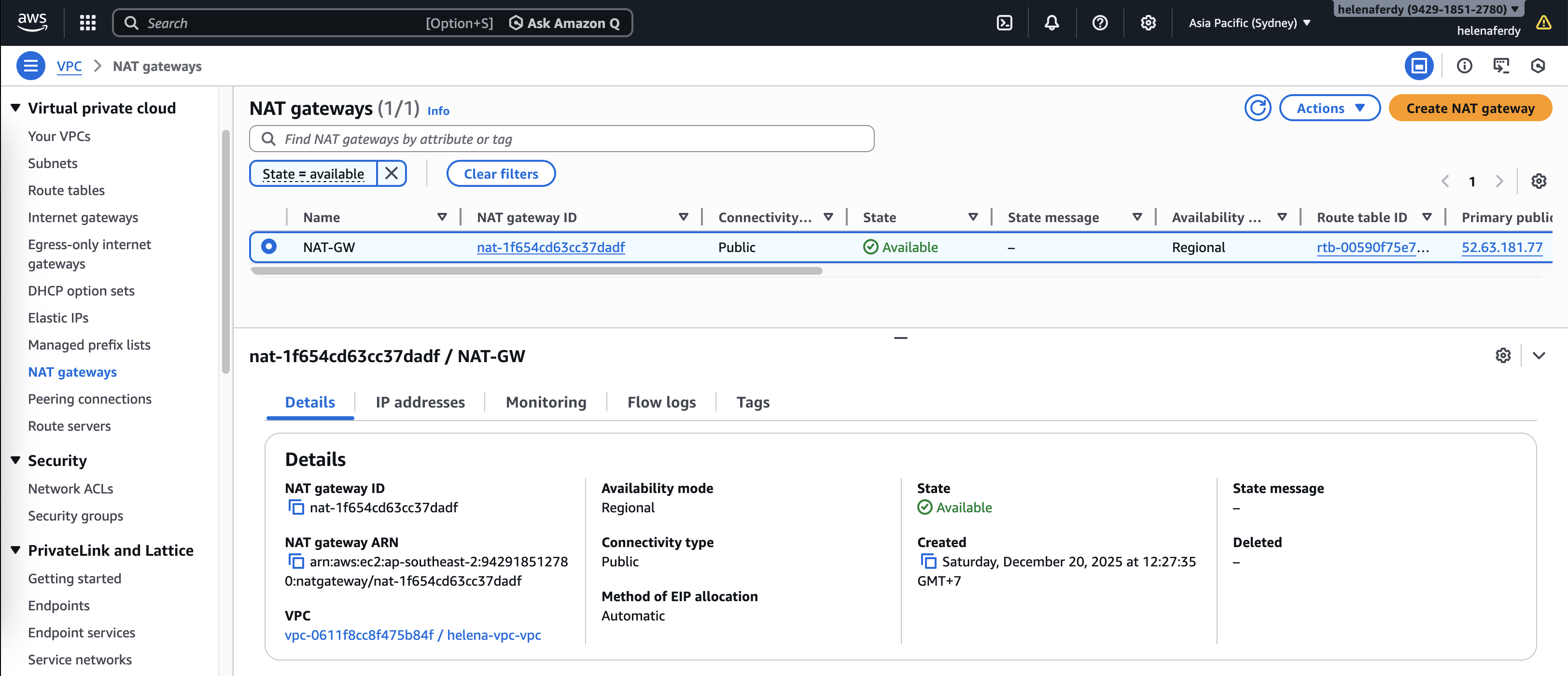Screen dimensions: 1568x676
Task: Remove the State = available filter
Action: 392,173
